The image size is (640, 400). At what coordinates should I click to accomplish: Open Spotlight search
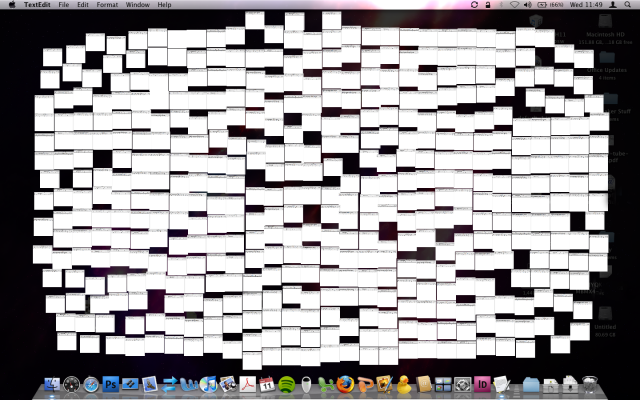(627, 5)
